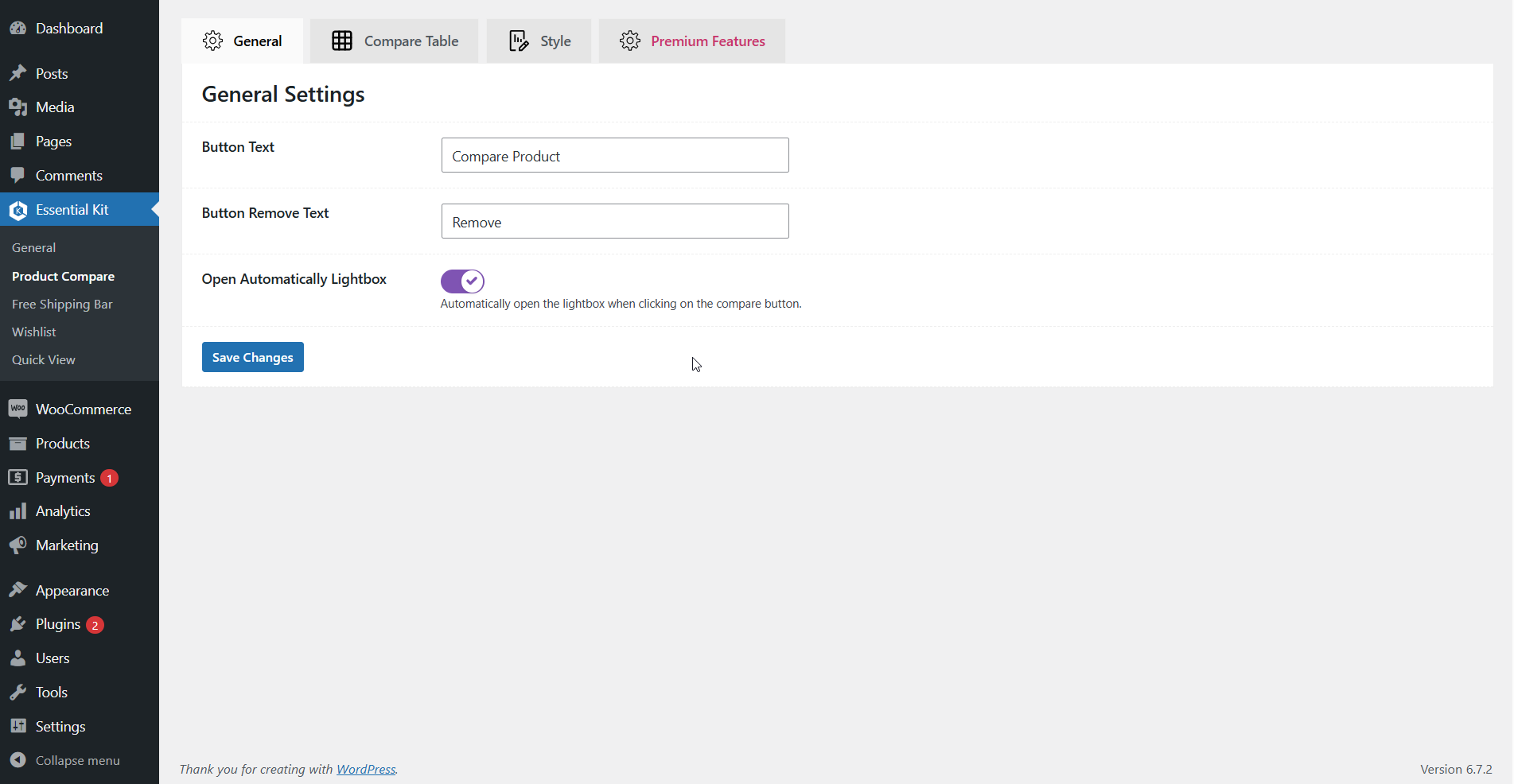
Task: Switch to the Compare Table tab
Action: (395, 41)
